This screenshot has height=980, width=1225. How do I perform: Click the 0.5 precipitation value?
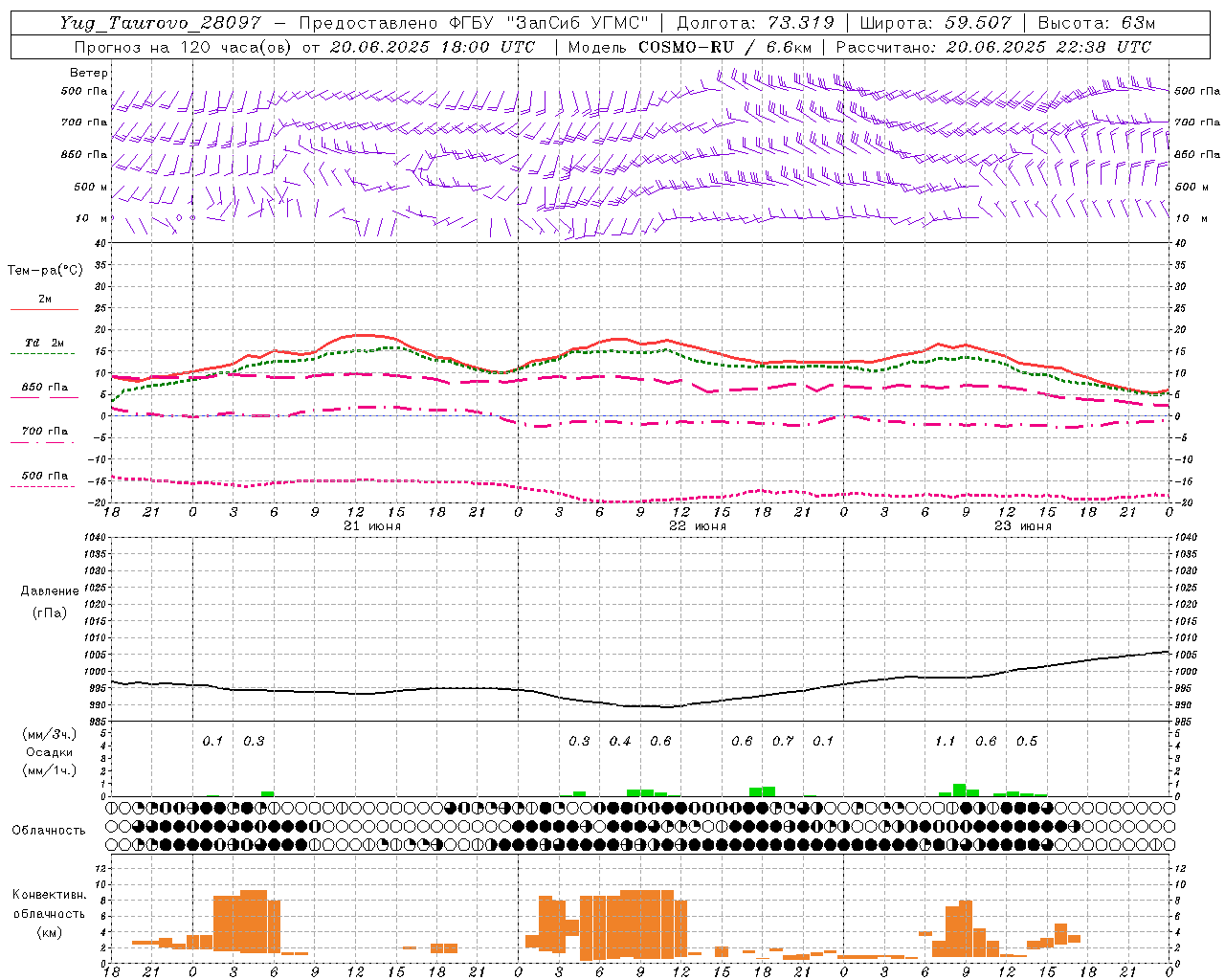coord(1027,742)
